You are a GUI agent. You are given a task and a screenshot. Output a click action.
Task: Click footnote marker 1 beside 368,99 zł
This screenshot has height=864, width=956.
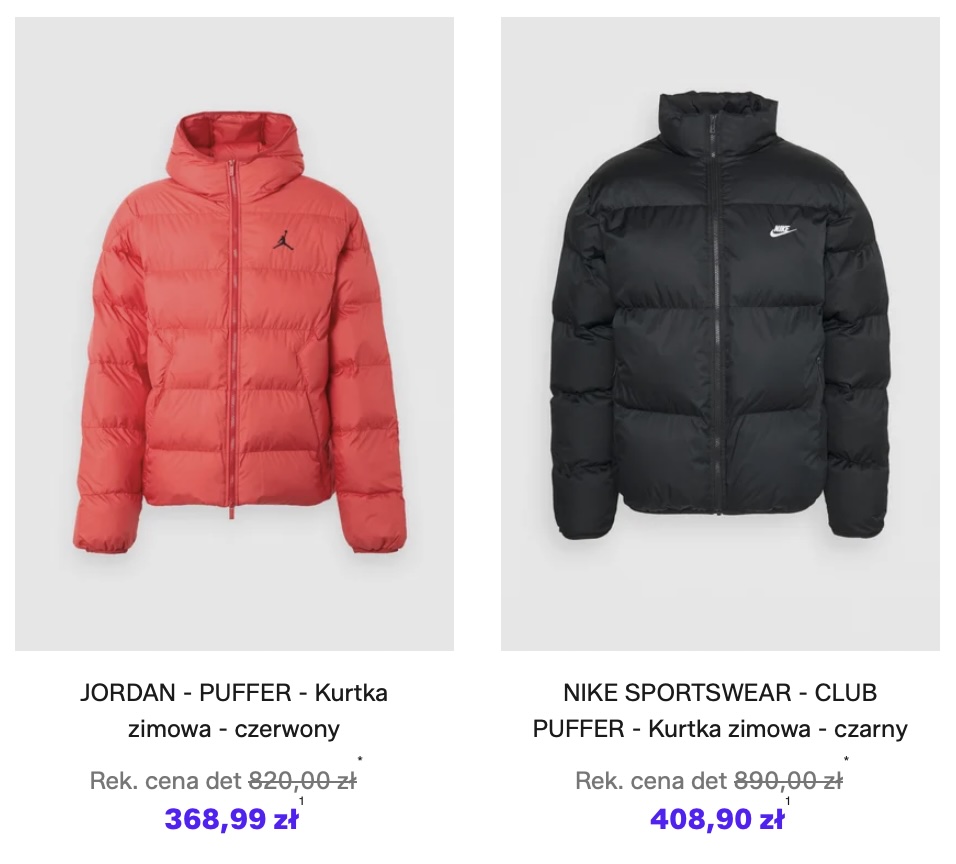[302, 801]
